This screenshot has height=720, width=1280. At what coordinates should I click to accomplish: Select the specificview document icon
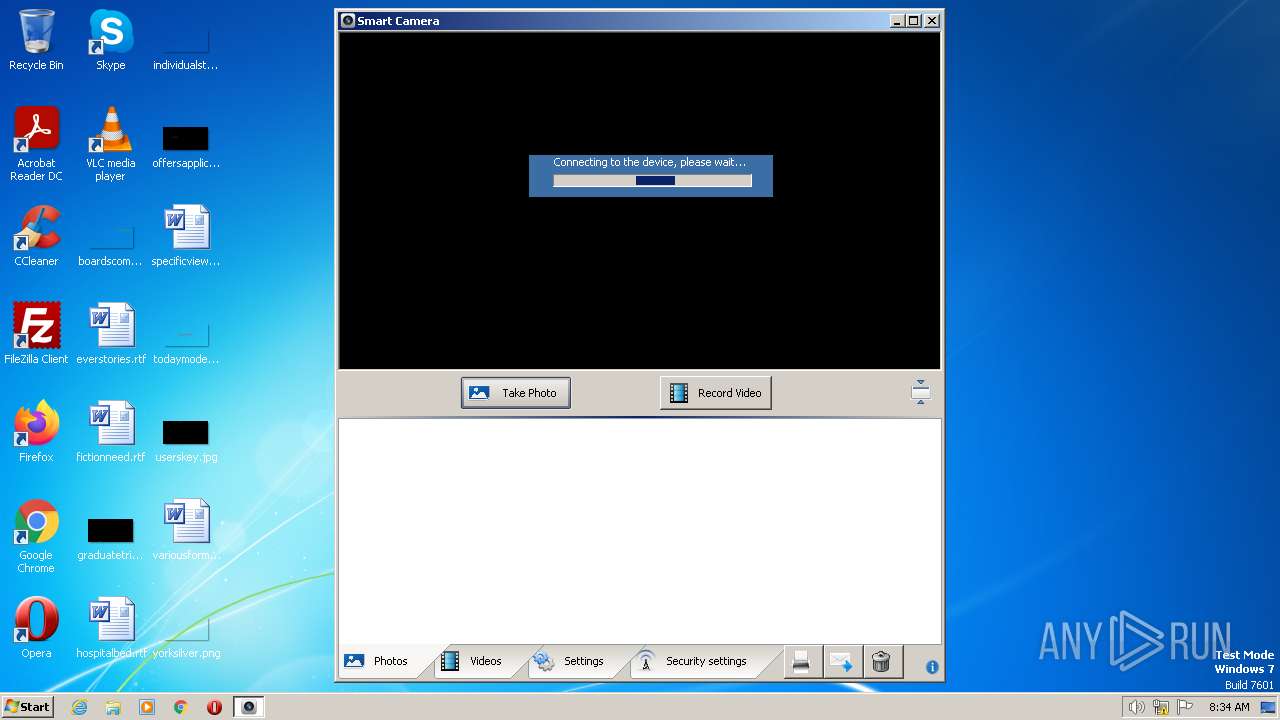(186, 236)
